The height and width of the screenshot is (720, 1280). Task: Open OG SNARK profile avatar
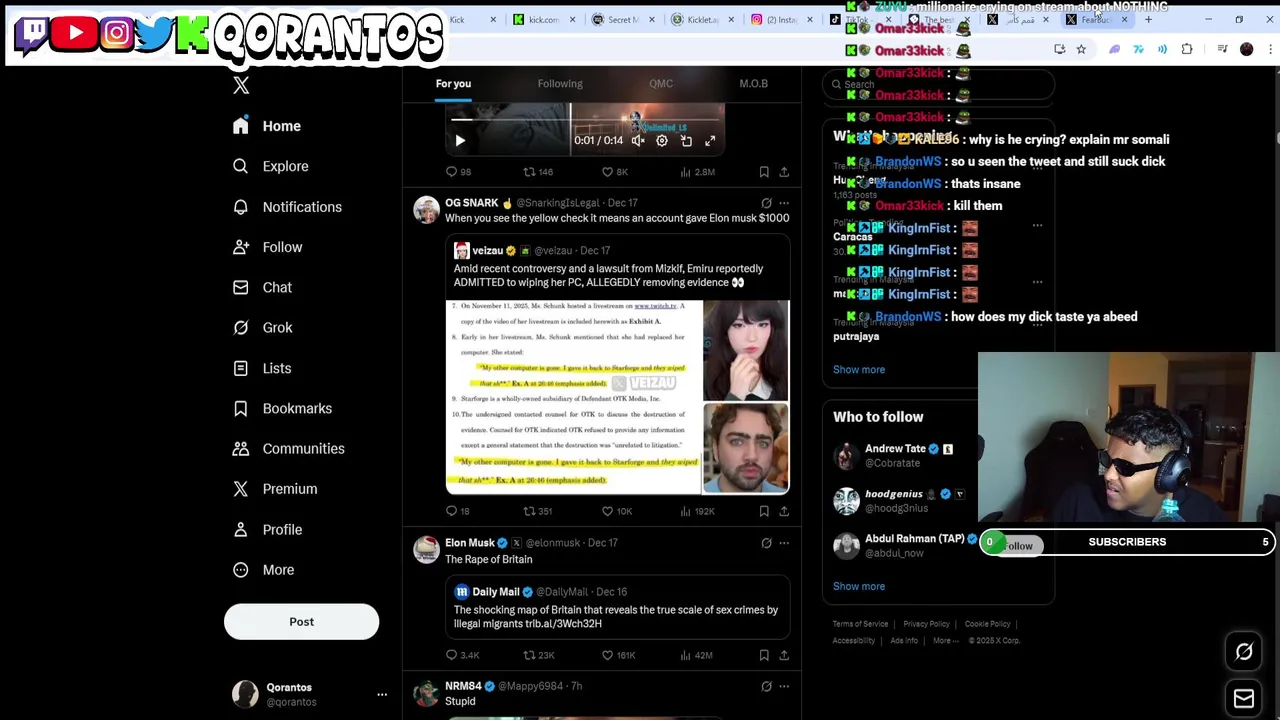427,210
